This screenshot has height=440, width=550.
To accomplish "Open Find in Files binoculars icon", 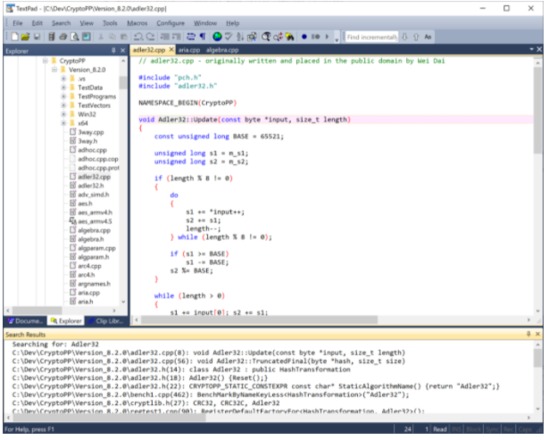I will [x=290, y=36].
